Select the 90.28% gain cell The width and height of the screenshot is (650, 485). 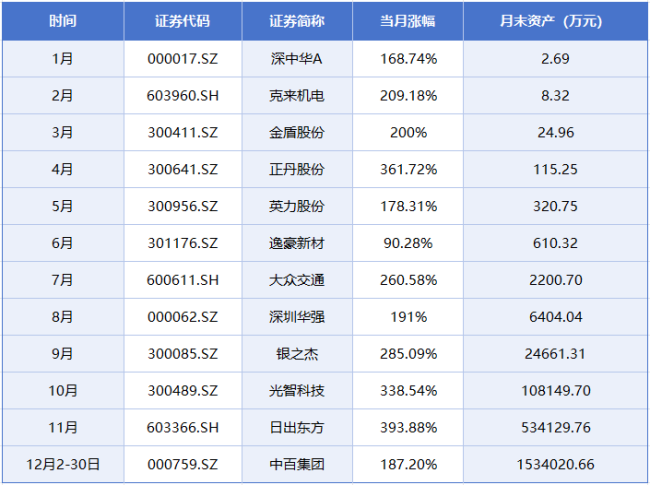pos(408,243)
